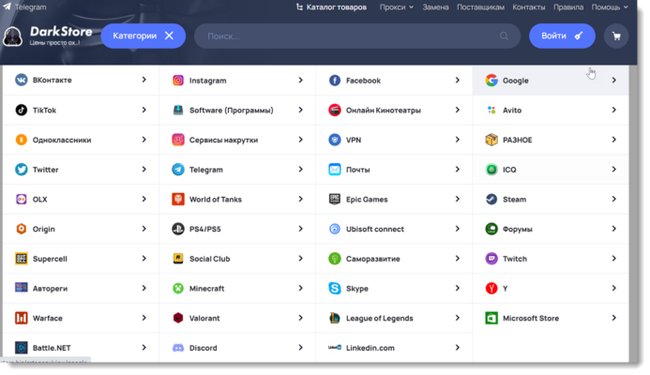Open the Помощь dropdown menu
The height and width of the screenshot is (375, 650).
(609, 7)
